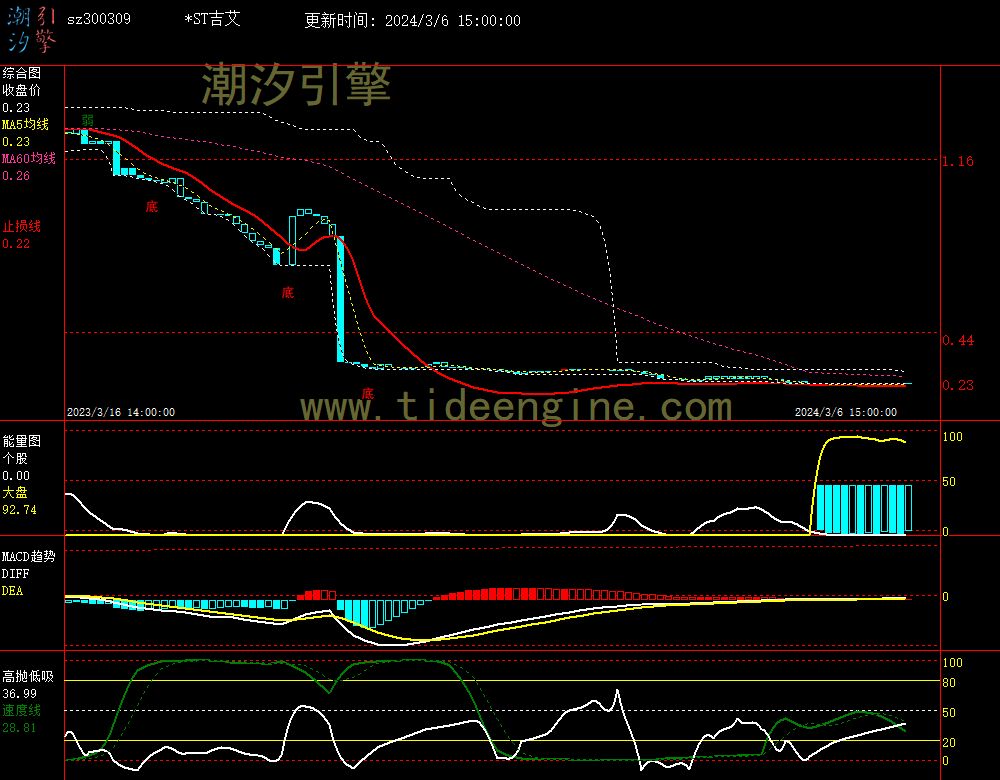Click the DIFF legend label
Screen dimensions: 1000x780
pyautogui.click(x=15, y=573)
